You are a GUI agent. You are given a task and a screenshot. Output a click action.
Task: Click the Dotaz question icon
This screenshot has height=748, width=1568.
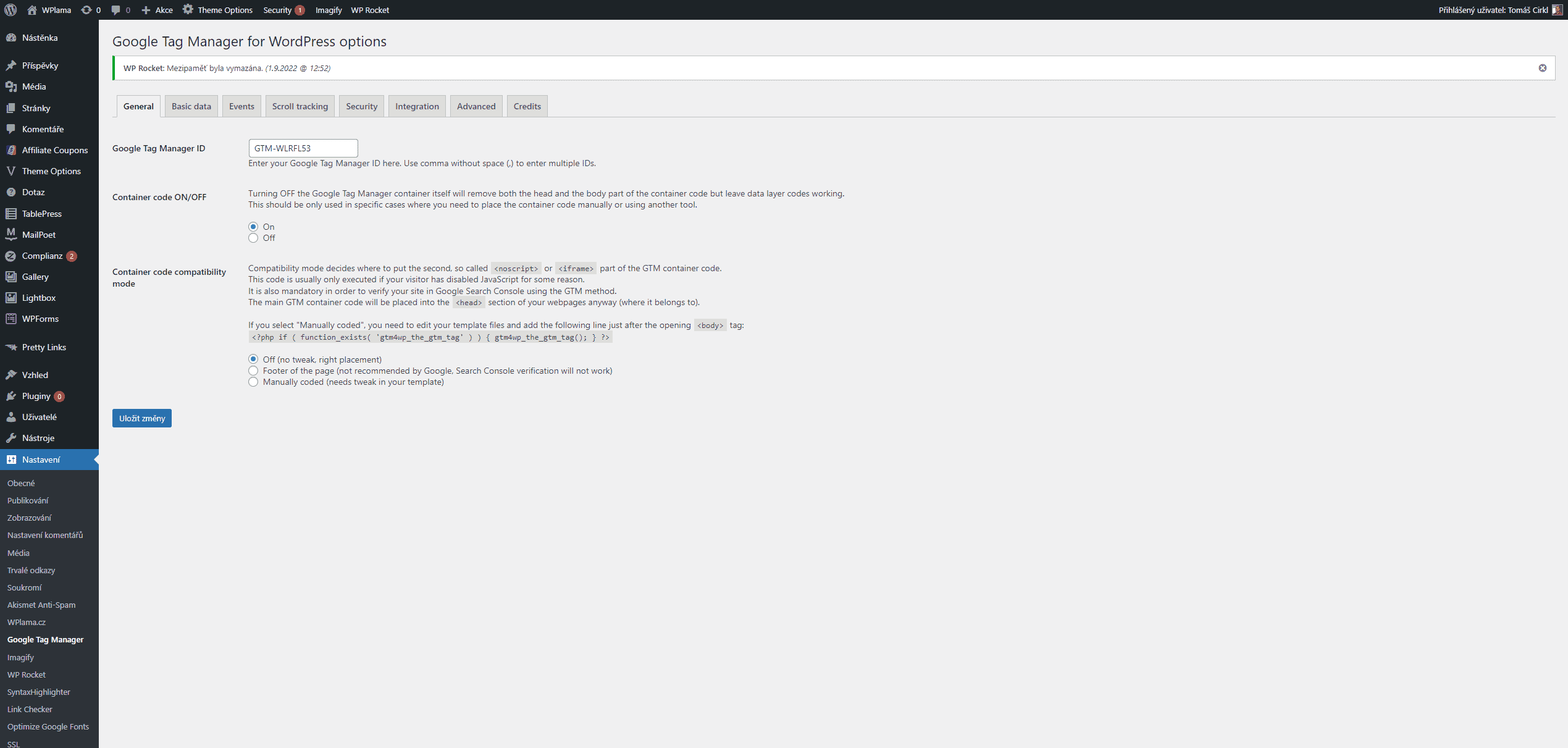point(11,192)
